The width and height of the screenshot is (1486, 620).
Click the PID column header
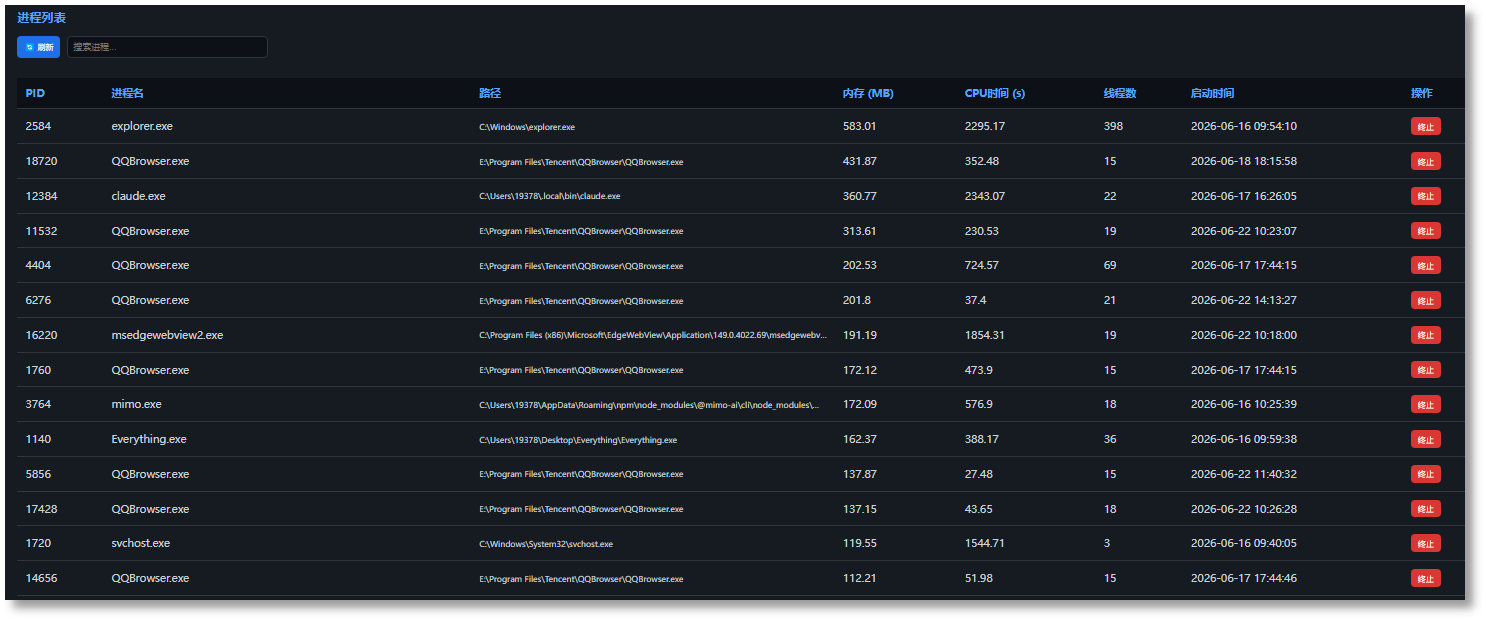coord(35,93)
